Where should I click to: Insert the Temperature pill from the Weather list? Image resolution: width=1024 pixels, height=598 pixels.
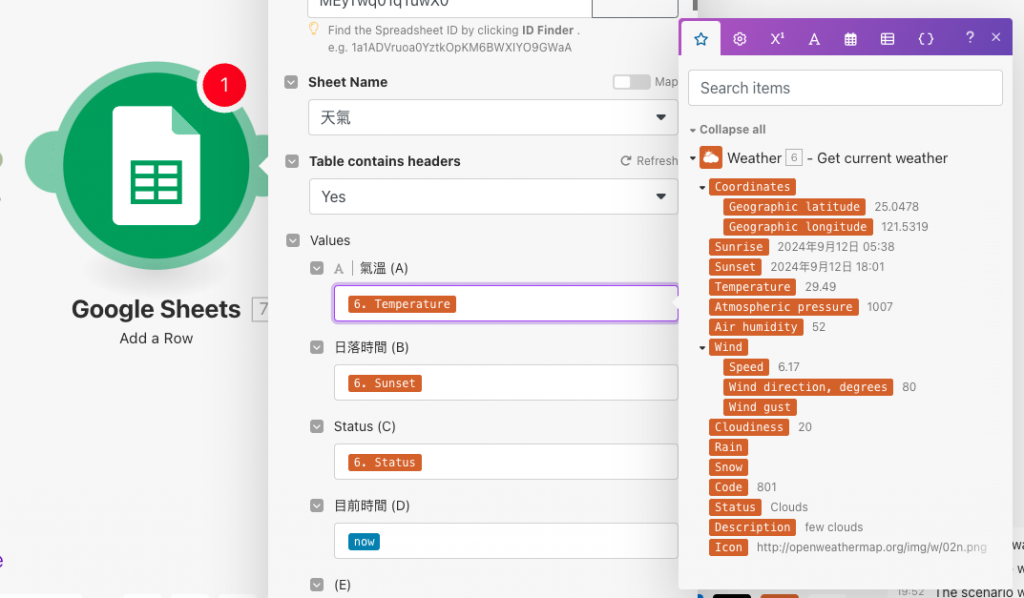[x=752, y=287]
